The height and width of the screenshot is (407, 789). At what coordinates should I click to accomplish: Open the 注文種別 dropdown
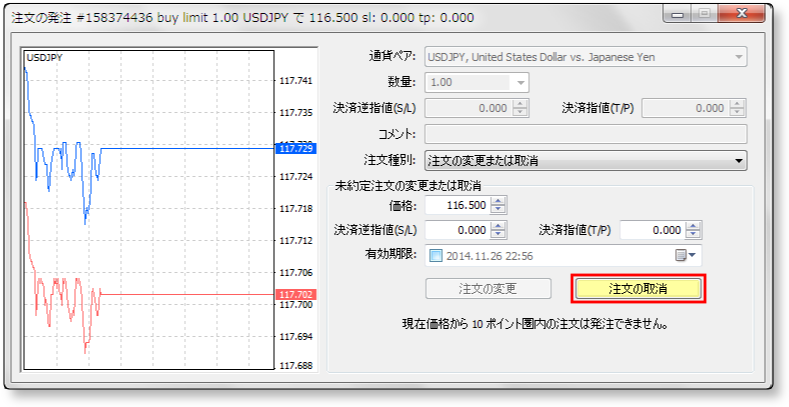click(586, 160)
